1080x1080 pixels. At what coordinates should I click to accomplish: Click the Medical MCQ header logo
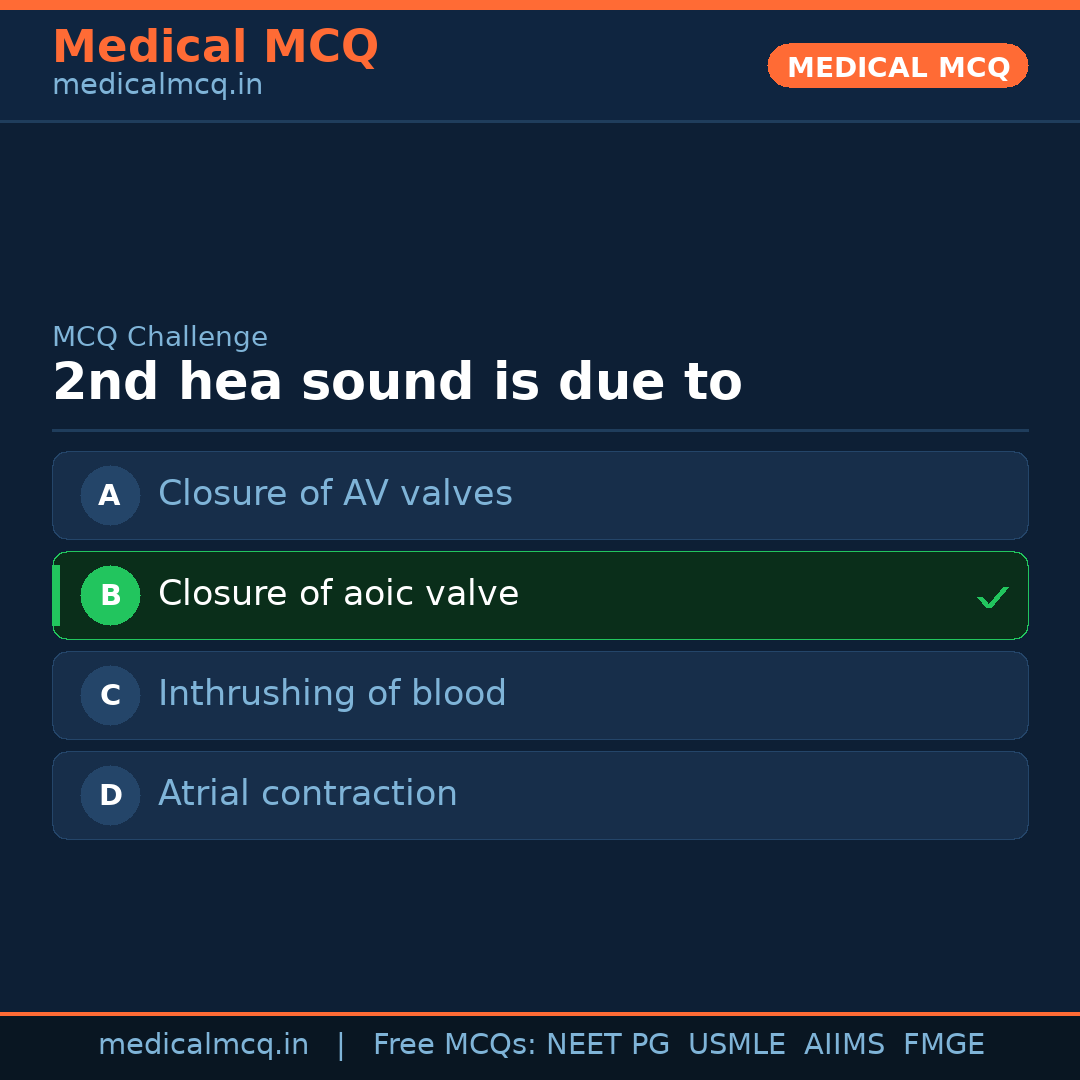click(x=215, y=46)
